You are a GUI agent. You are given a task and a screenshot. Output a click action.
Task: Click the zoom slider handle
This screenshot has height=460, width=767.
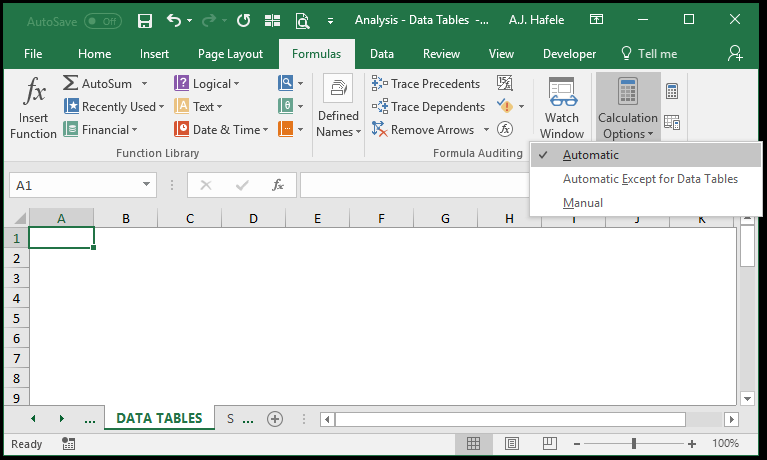coord(634,444)
